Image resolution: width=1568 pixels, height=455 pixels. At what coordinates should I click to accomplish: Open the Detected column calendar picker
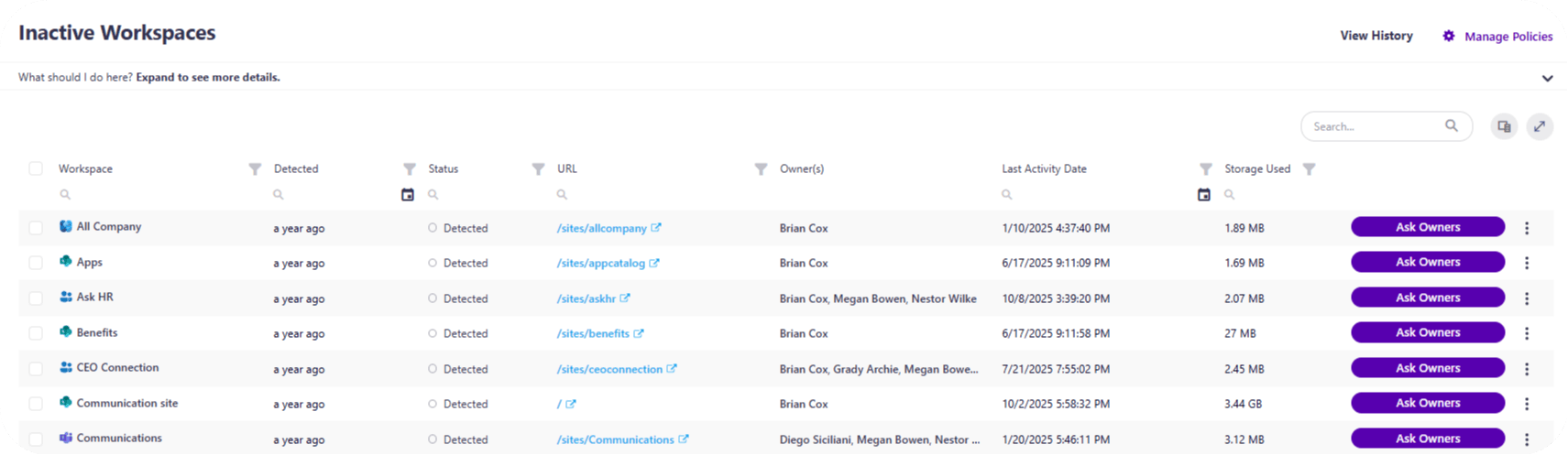(408, 195)
